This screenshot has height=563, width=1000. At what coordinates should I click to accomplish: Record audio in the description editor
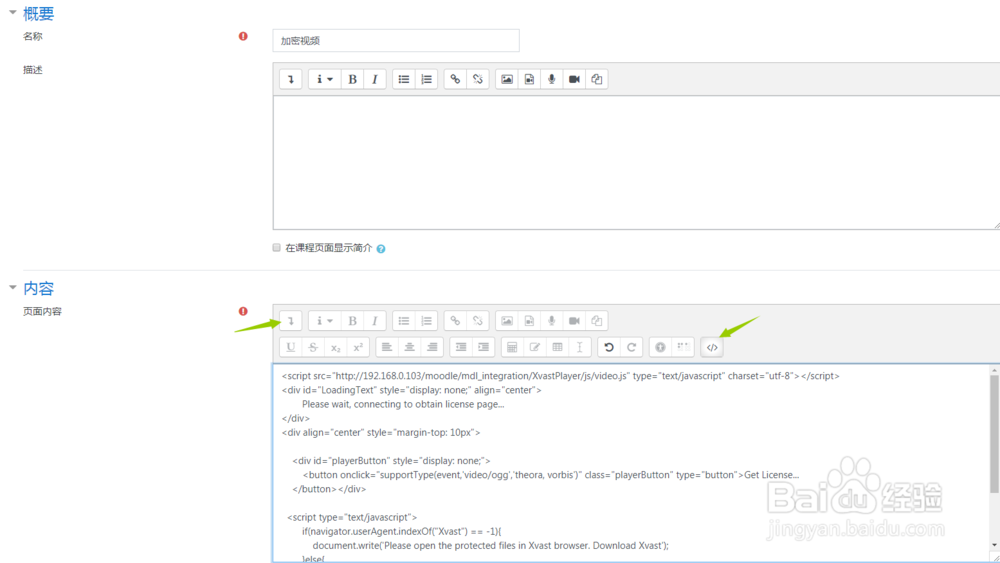coord(552,79)
